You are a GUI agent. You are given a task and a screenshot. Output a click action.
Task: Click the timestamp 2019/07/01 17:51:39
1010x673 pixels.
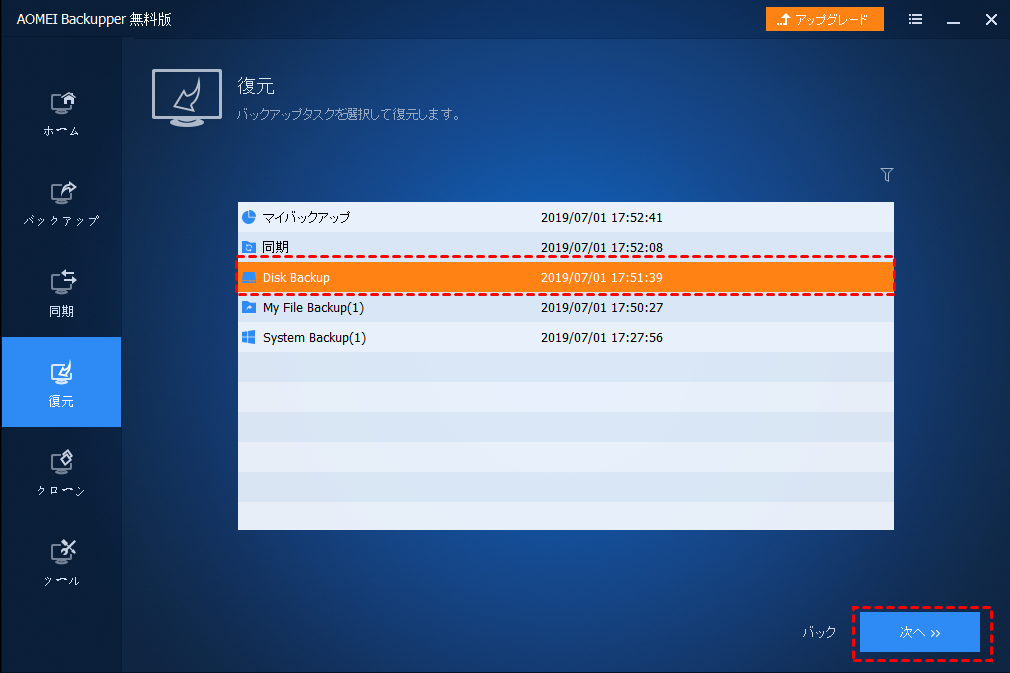pyautogui.click(x=602, y=278)
